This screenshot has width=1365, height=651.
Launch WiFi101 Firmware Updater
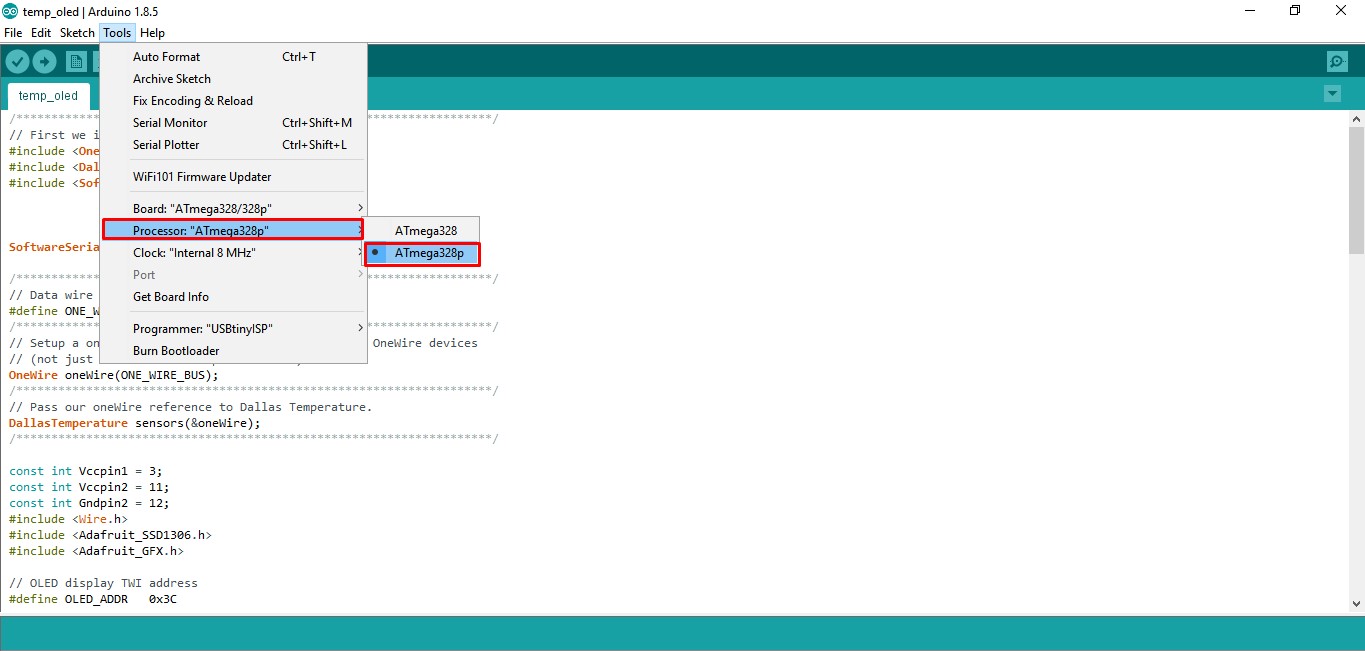click(x=233, y=177)
